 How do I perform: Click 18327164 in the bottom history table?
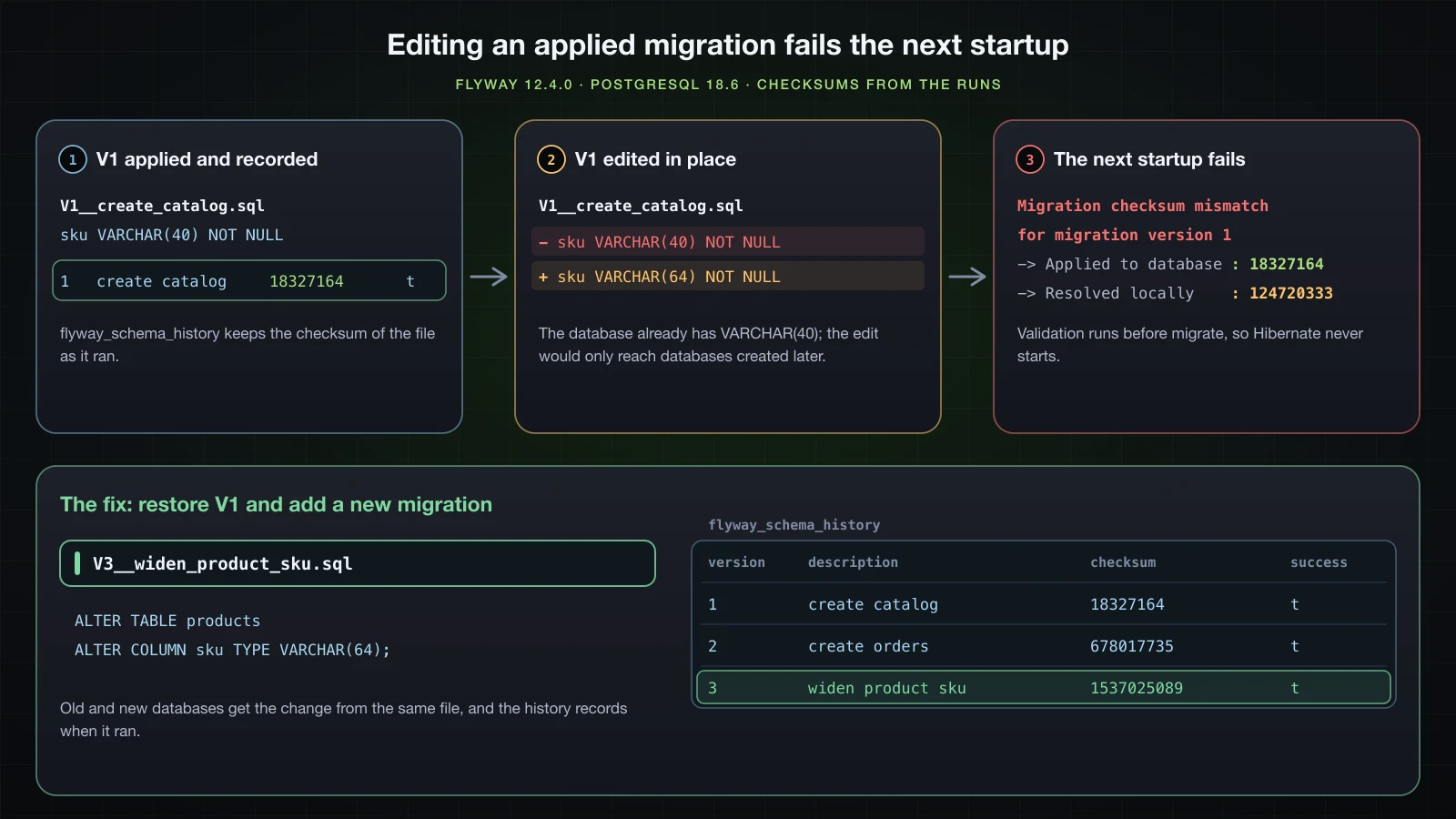tap(1127, 604)
